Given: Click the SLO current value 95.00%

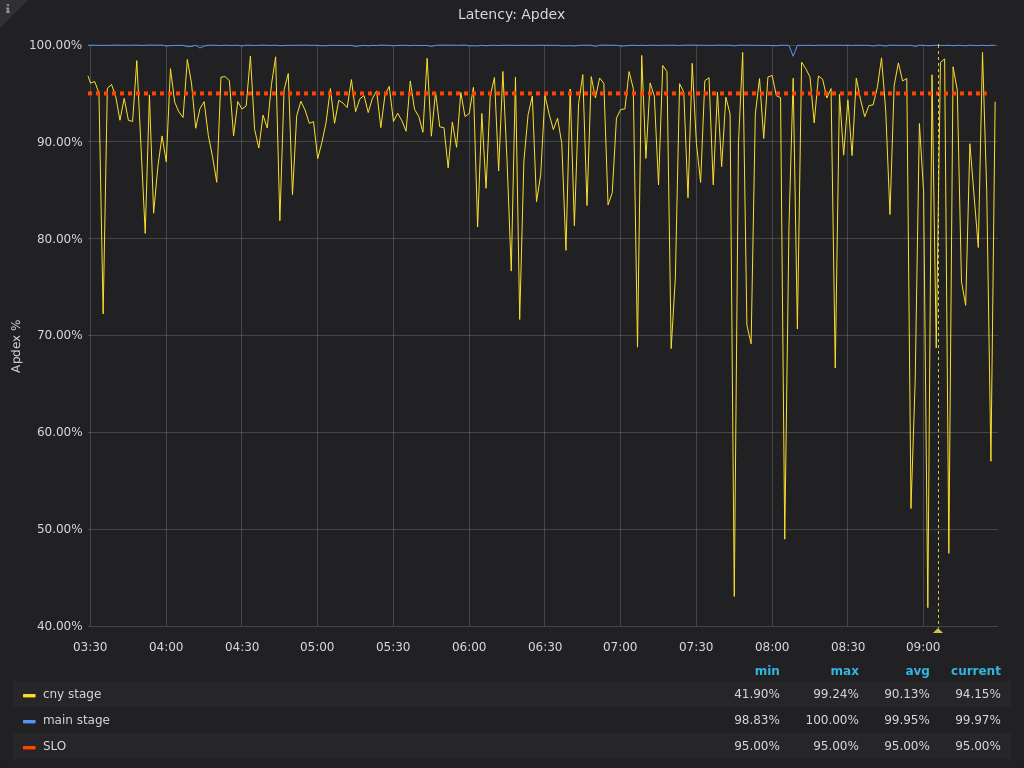Looking at the screenshot, I should pos(977,746).
